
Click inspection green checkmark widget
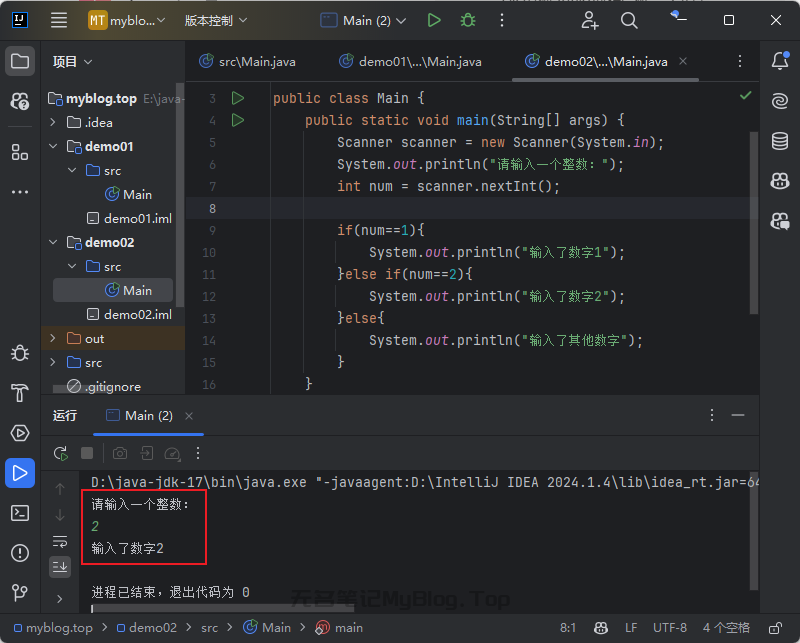745,95
